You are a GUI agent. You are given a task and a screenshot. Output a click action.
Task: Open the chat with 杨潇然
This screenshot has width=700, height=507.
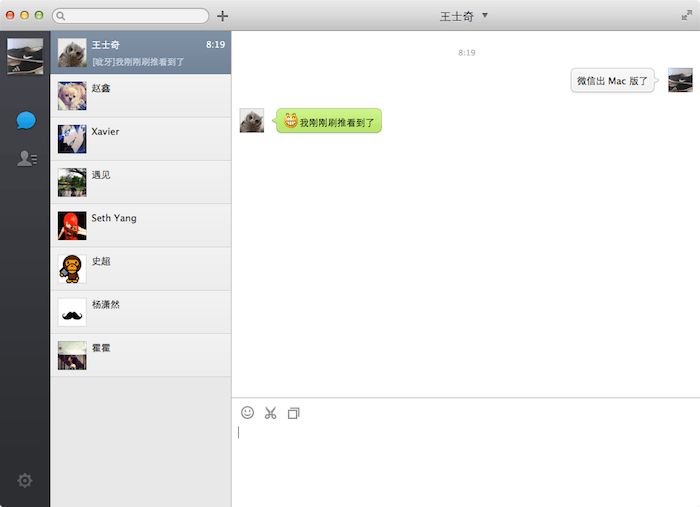point(141,312)
